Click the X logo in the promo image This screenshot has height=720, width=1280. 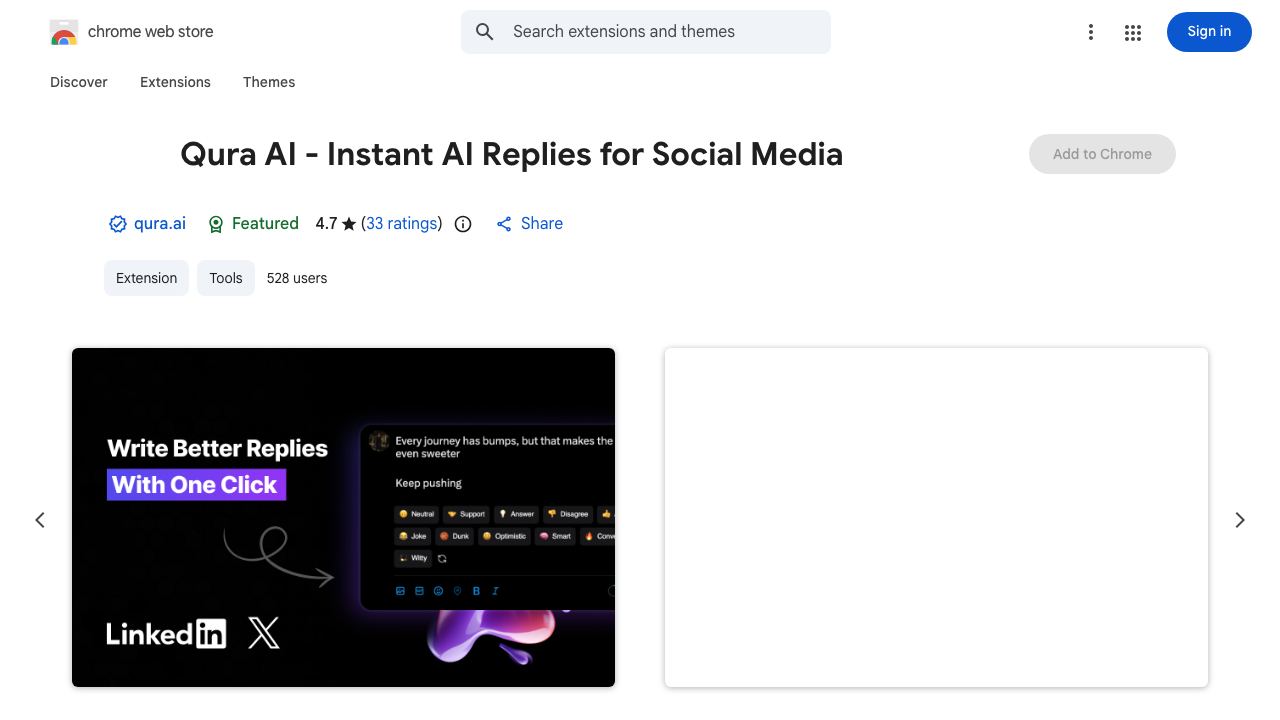[264, 633]
